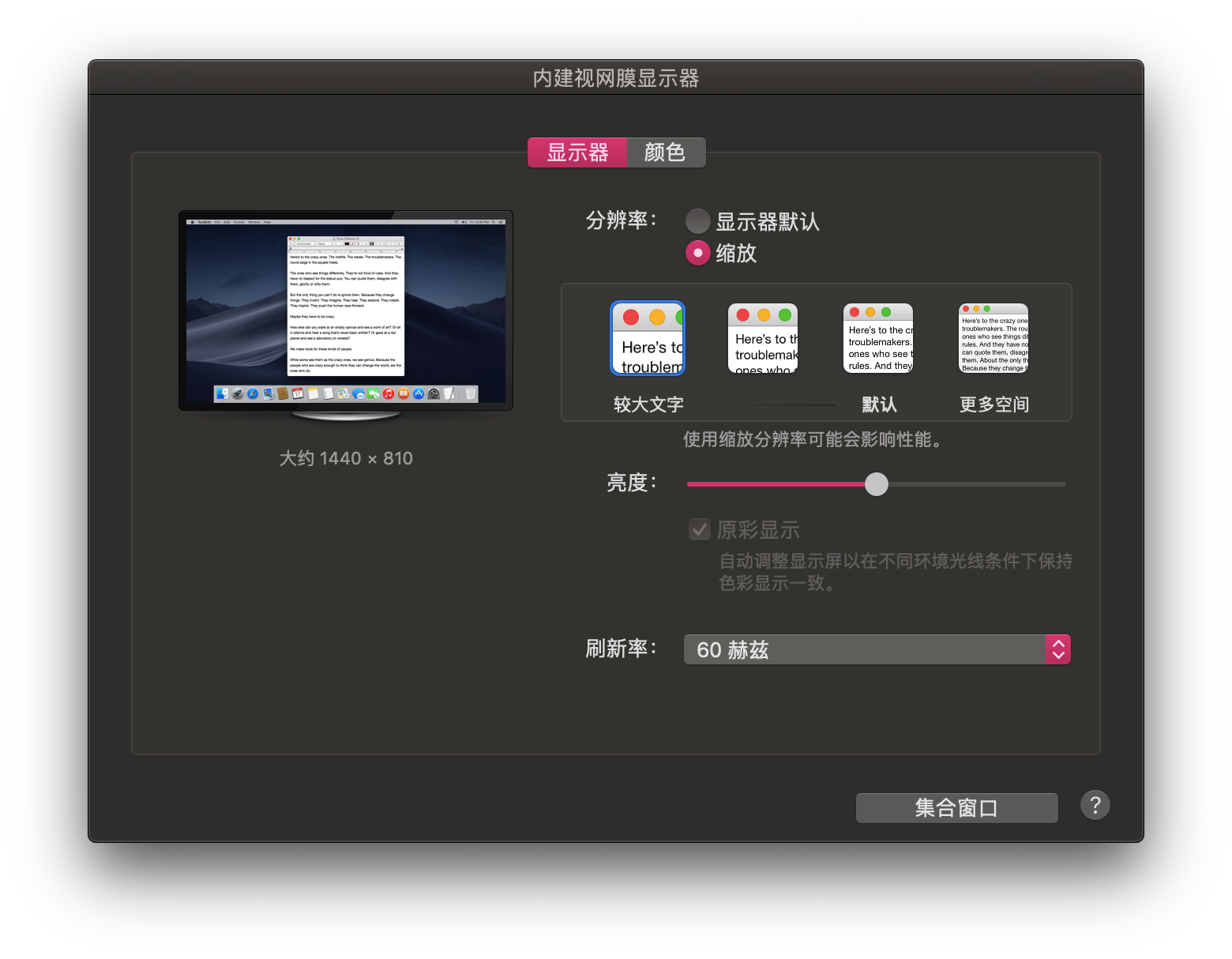Click the 亮度 label
The width and height of the screenshot is (1232, 959).
pos(632,483)
